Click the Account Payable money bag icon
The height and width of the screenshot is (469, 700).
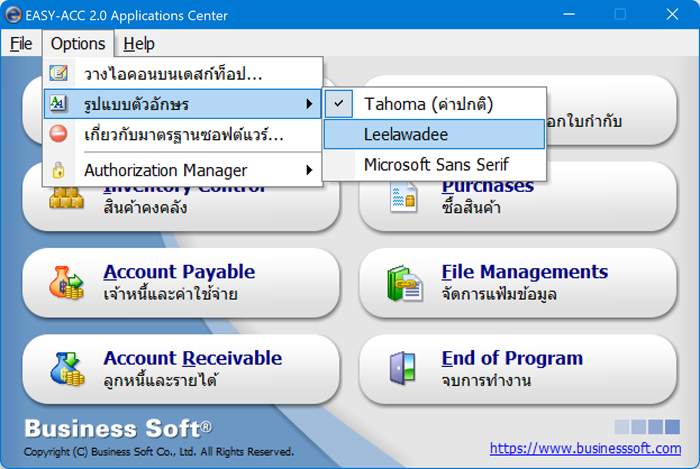(66, 283)
